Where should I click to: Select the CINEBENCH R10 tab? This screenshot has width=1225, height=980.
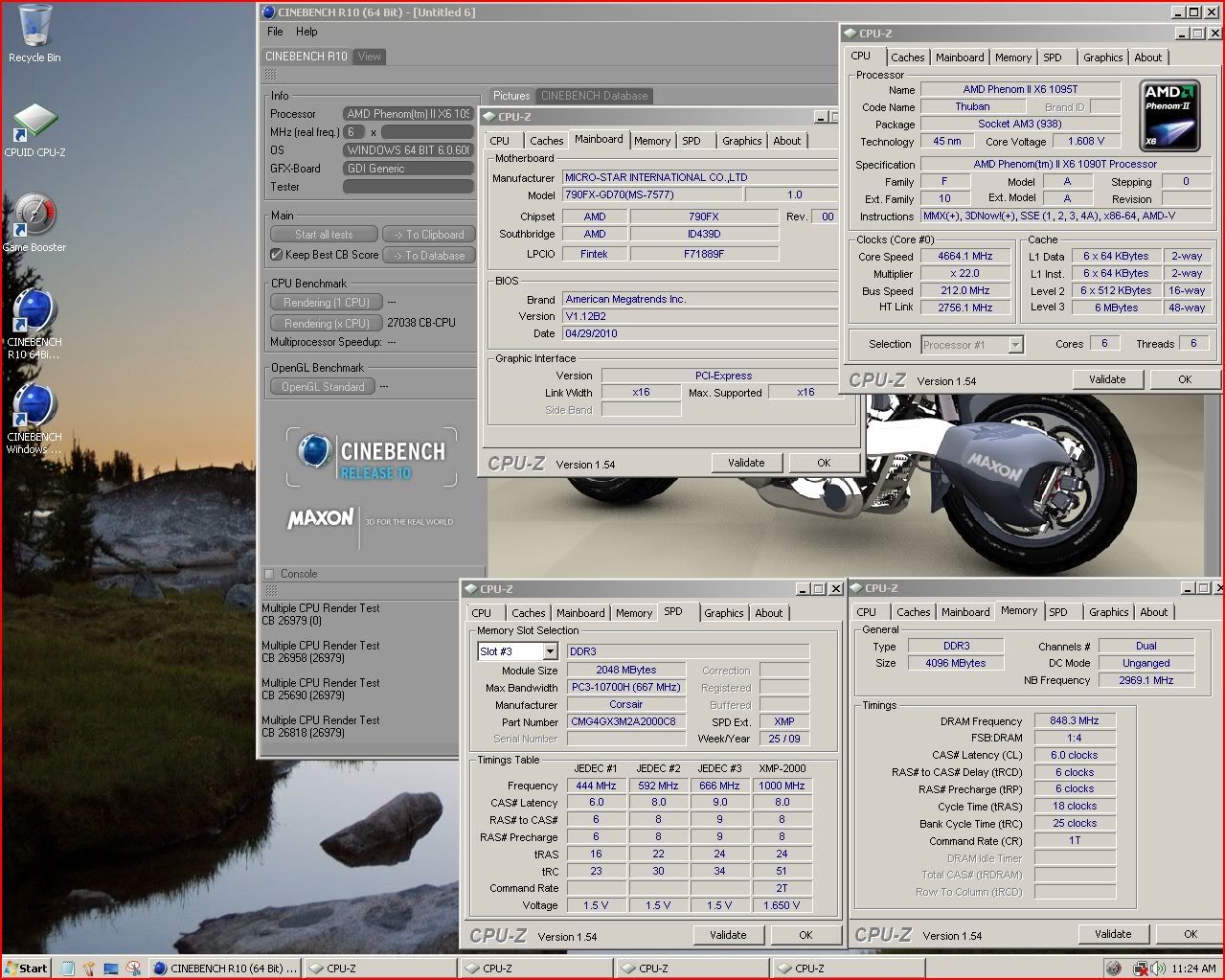tap(306, 57)
